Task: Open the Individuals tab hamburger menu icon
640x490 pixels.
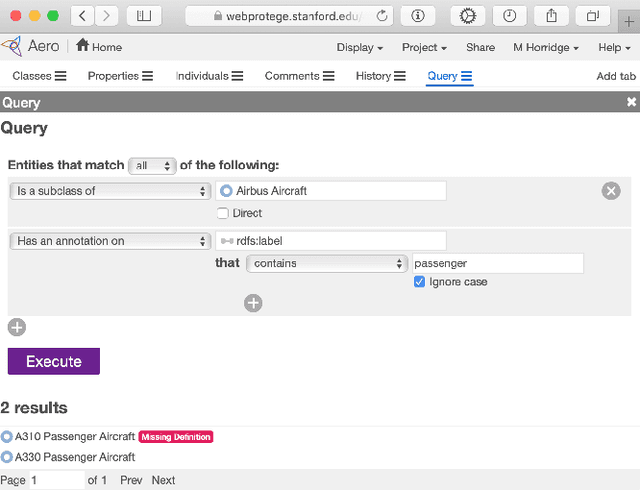Action: [237, 76]
